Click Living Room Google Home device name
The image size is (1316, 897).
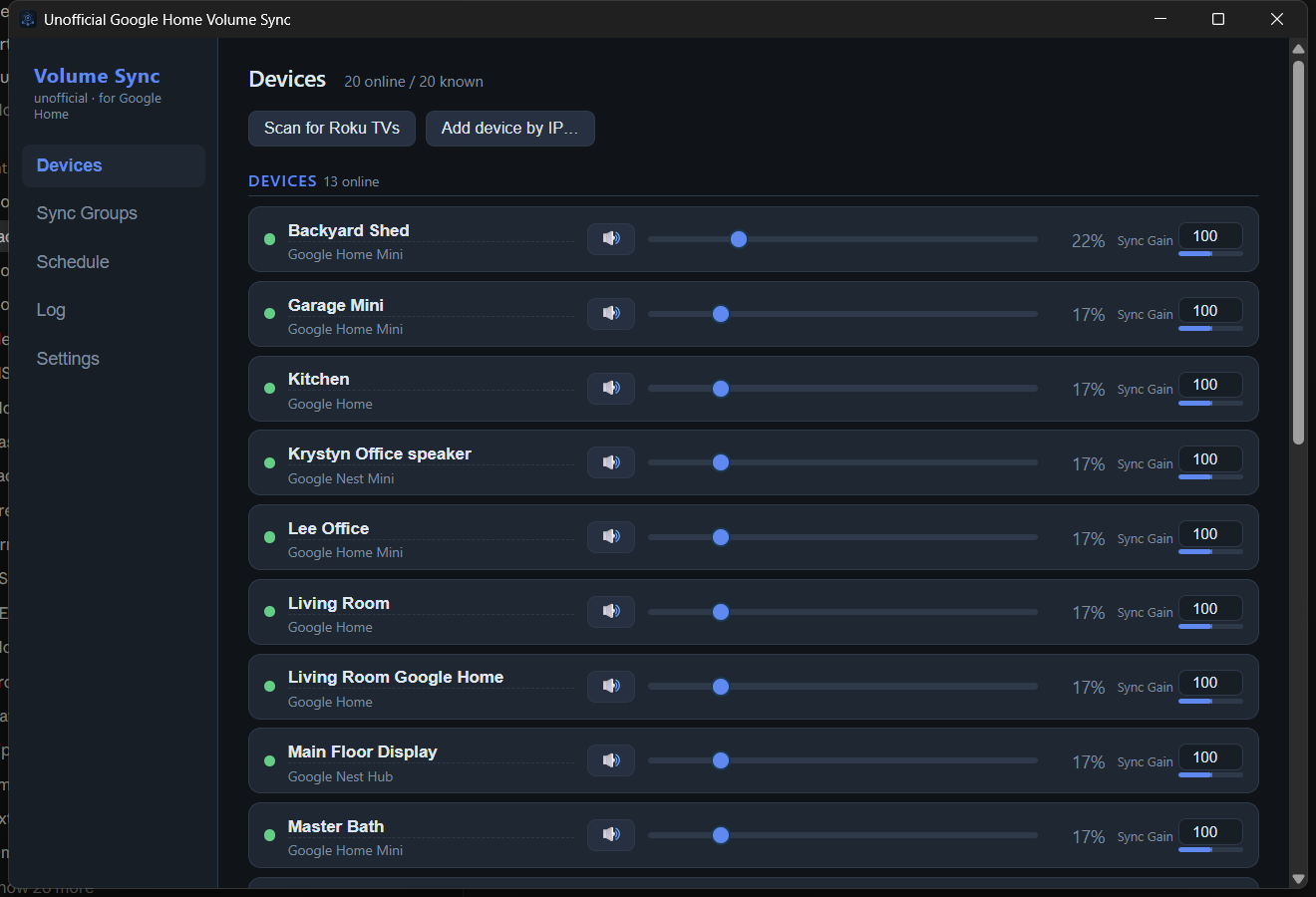pos(396,677)
